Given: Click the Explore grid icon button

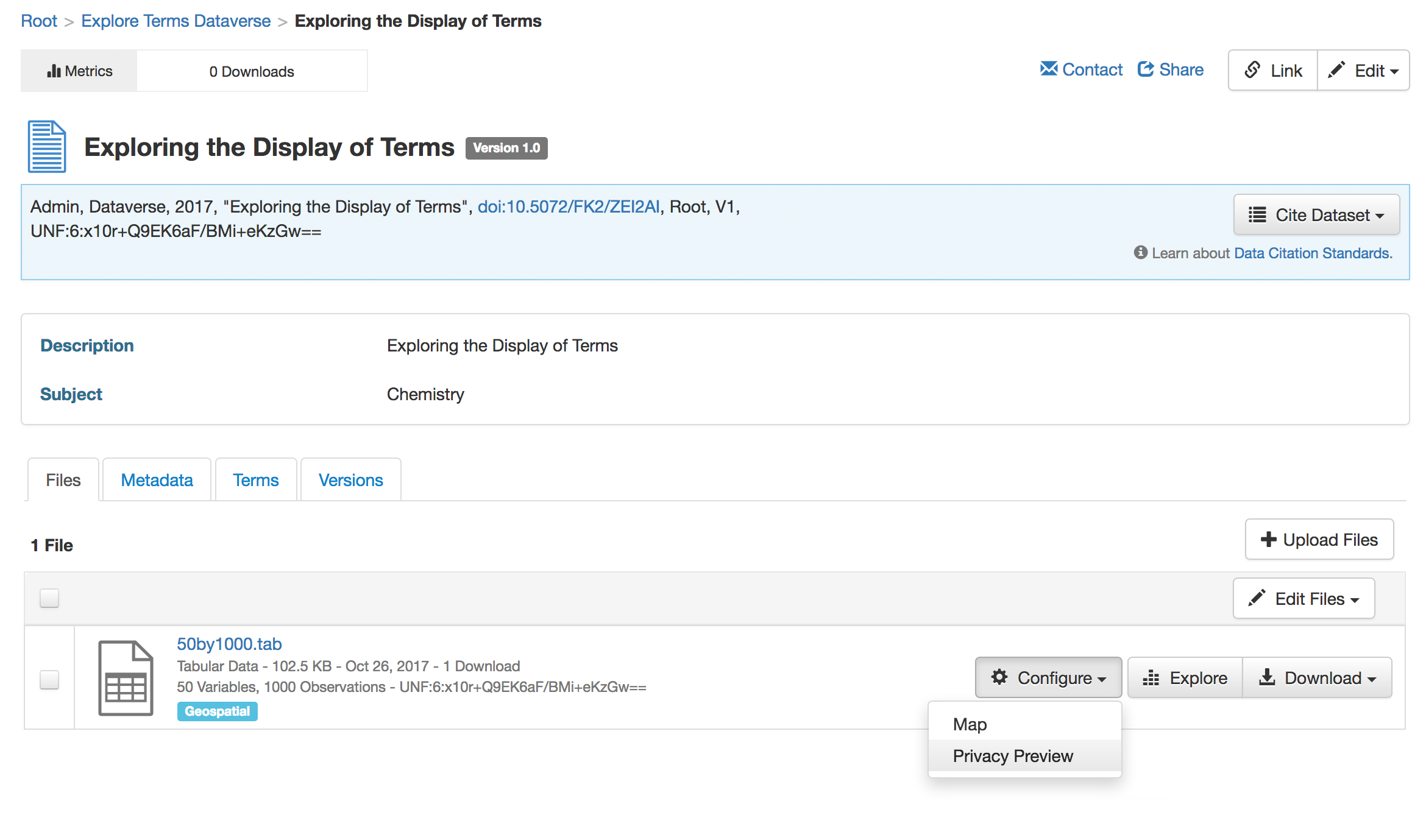Looking at the screenshot, I should pos(1185,677).
